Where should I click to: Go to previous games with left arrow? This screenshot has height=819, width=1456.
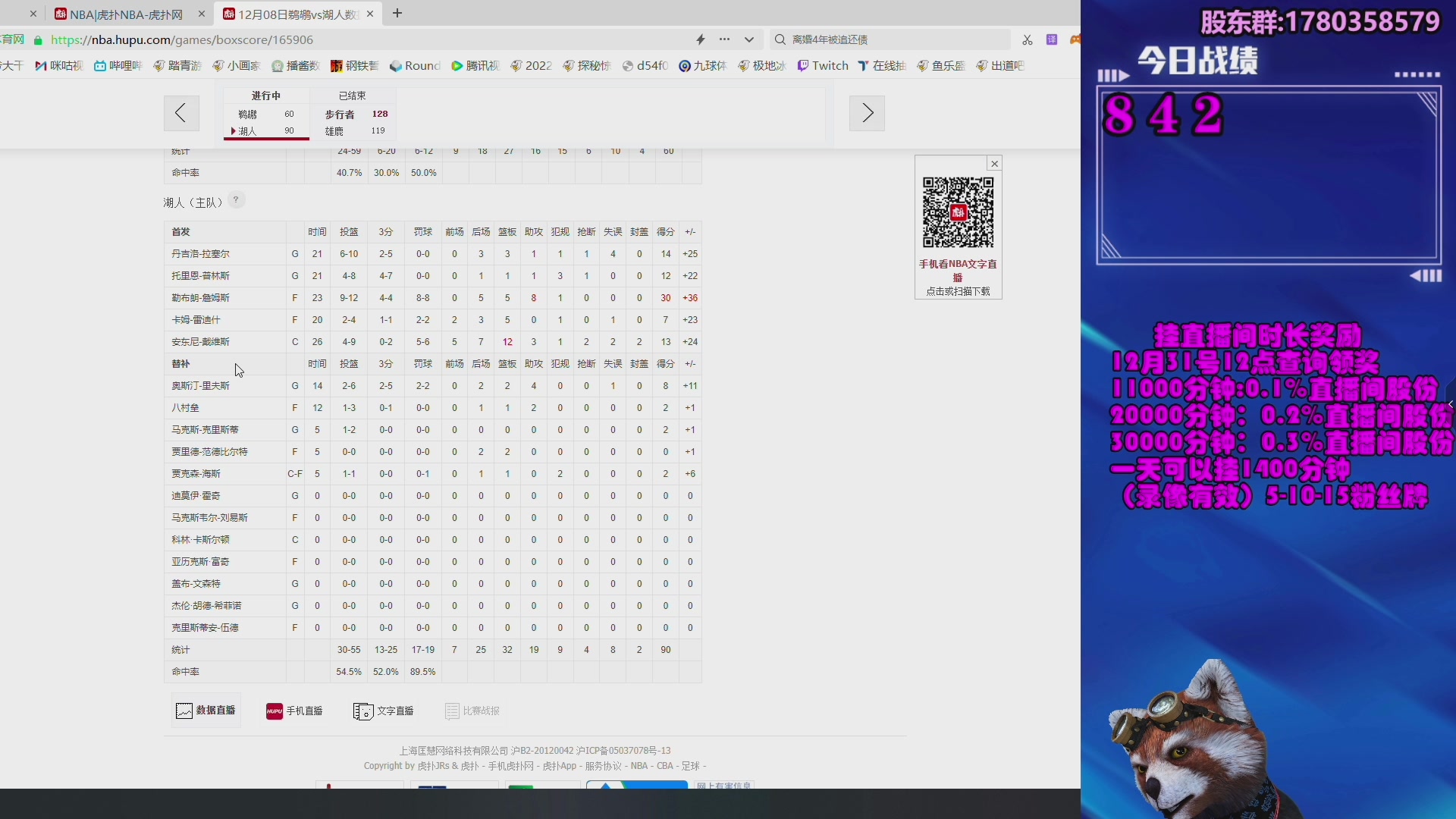(x=181, y=113)
